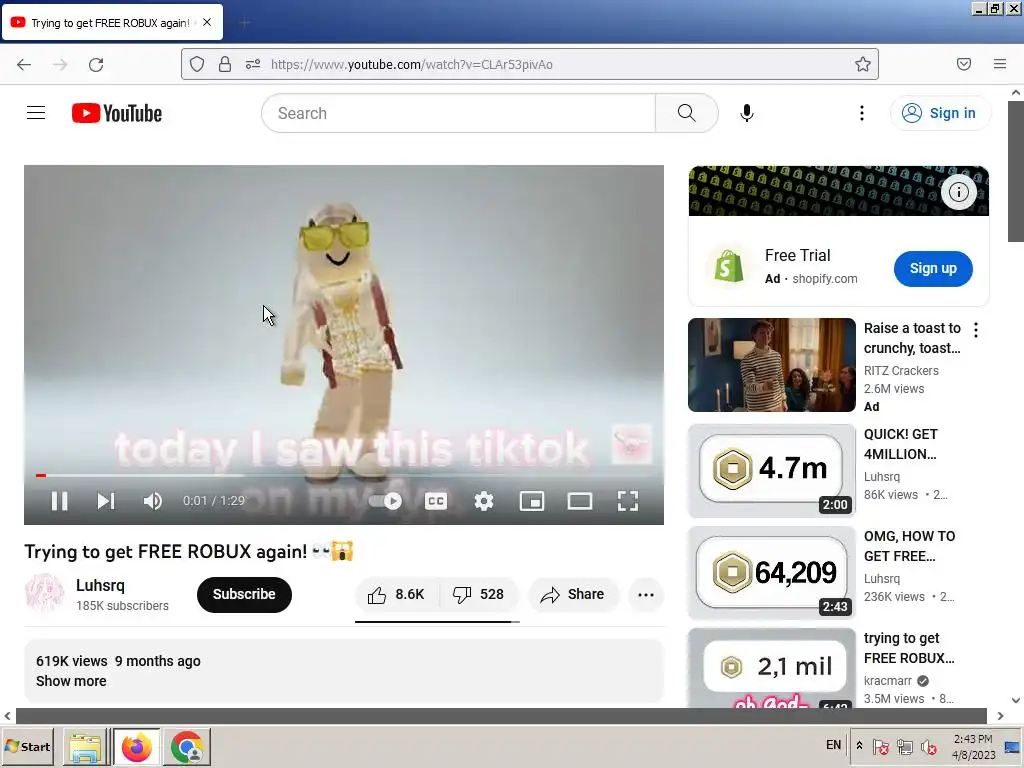Seek on the video progress bar

click(344, 475)
